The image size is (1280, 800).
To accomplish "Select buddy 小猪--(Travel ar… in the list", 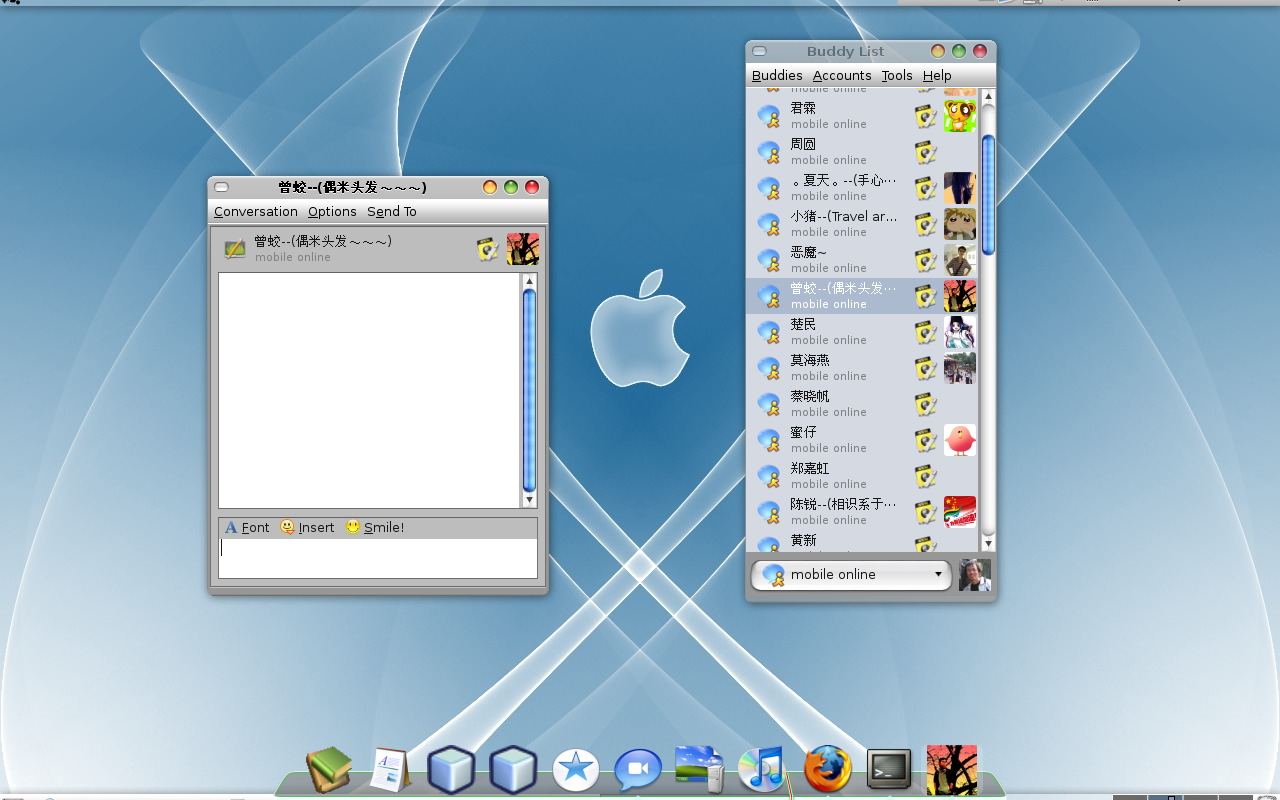I will [862, 224].
